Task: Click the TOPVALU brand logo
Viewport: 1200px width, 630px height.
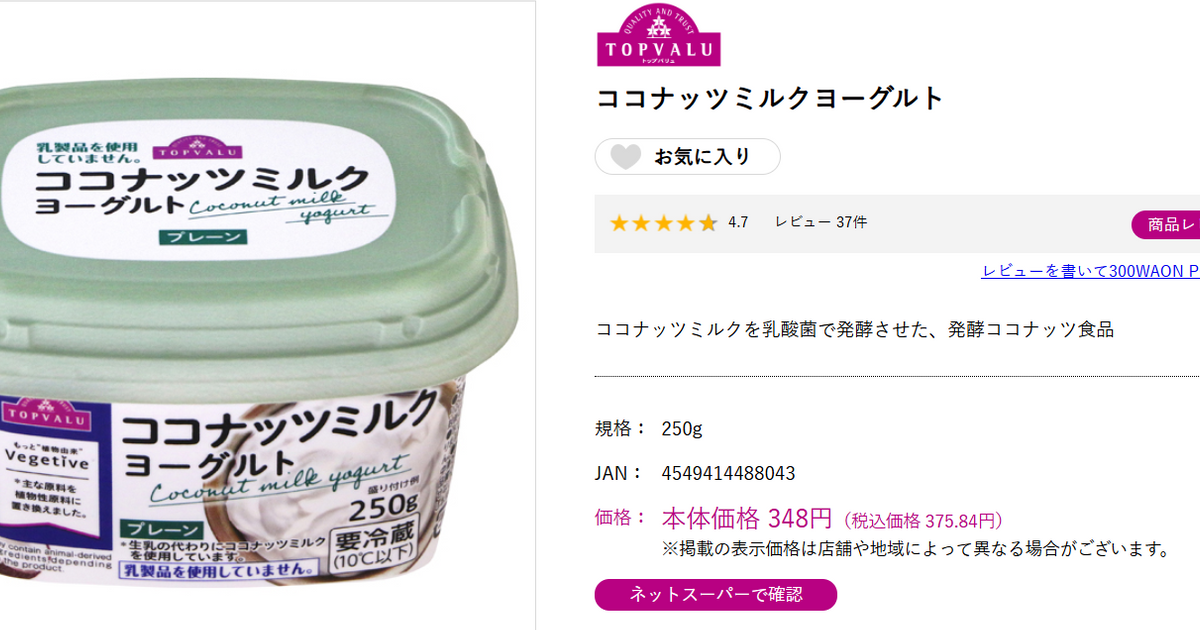Action: 659,35
